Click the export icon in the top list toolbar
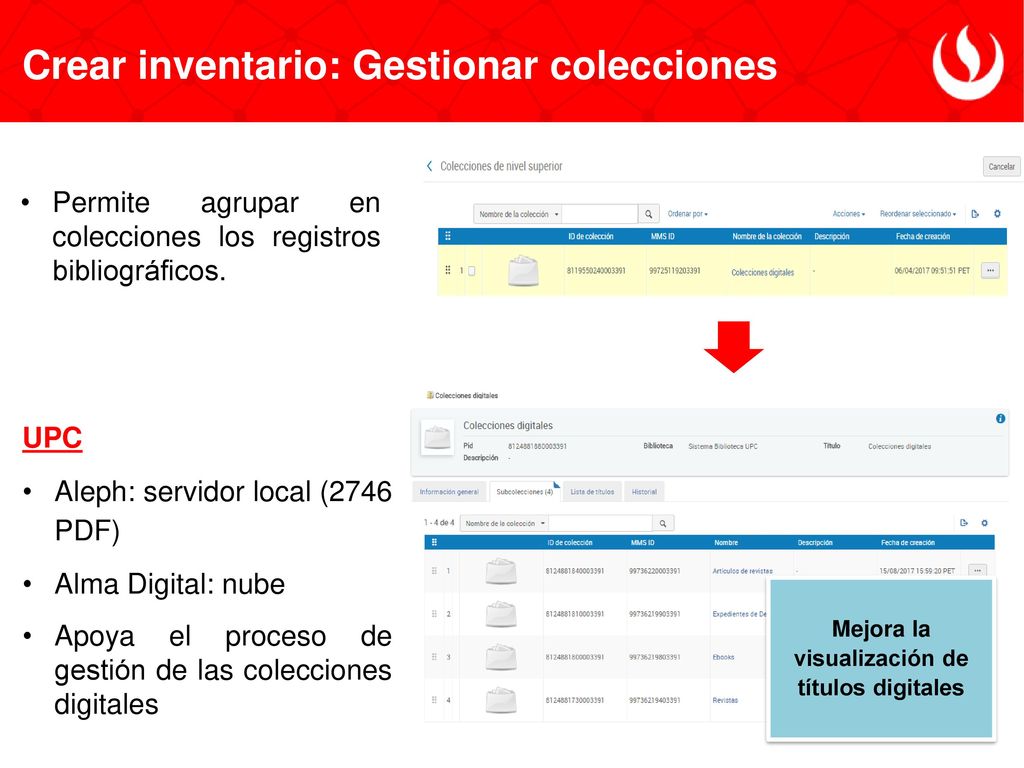The height and width of the screenshot is (768, 1024). (975, 214)
